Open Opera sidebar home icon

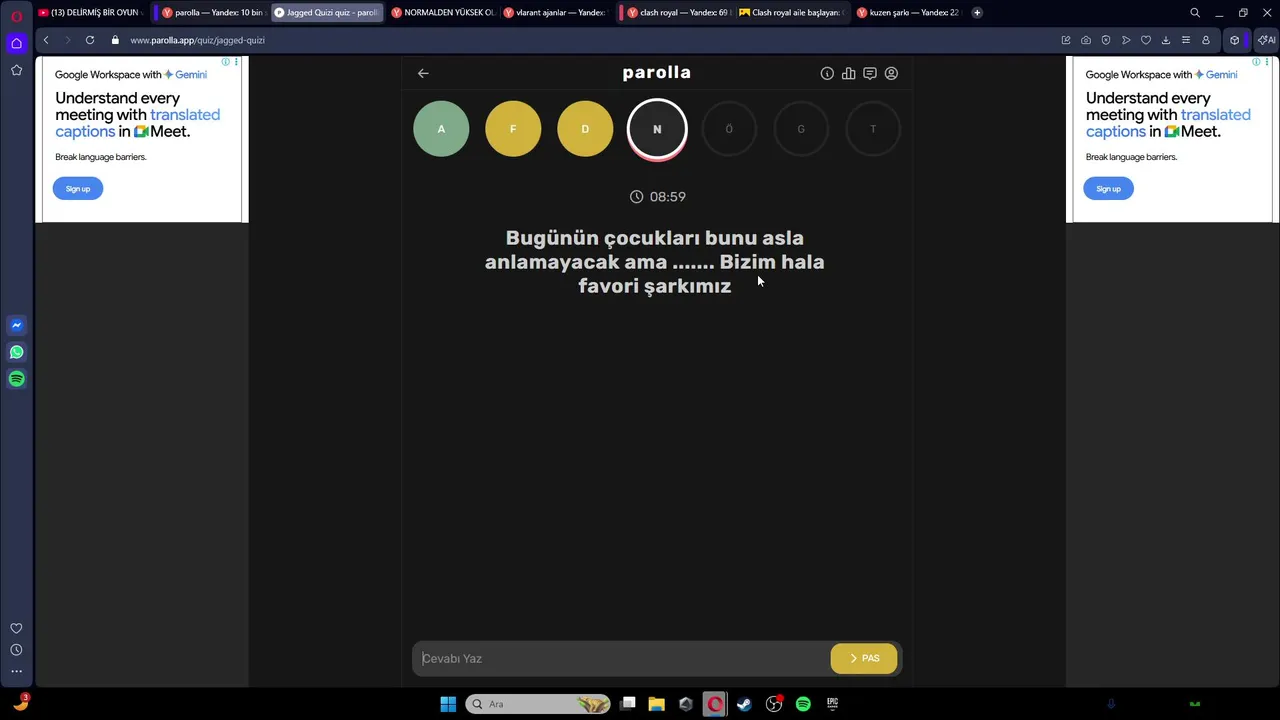pyautogui.click(x=16, y=43)
